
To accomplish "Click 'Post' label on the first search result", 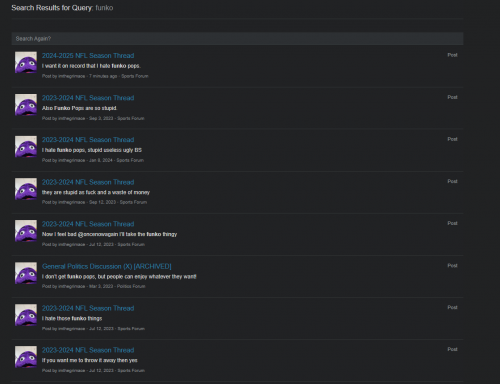I will [452, 55].
